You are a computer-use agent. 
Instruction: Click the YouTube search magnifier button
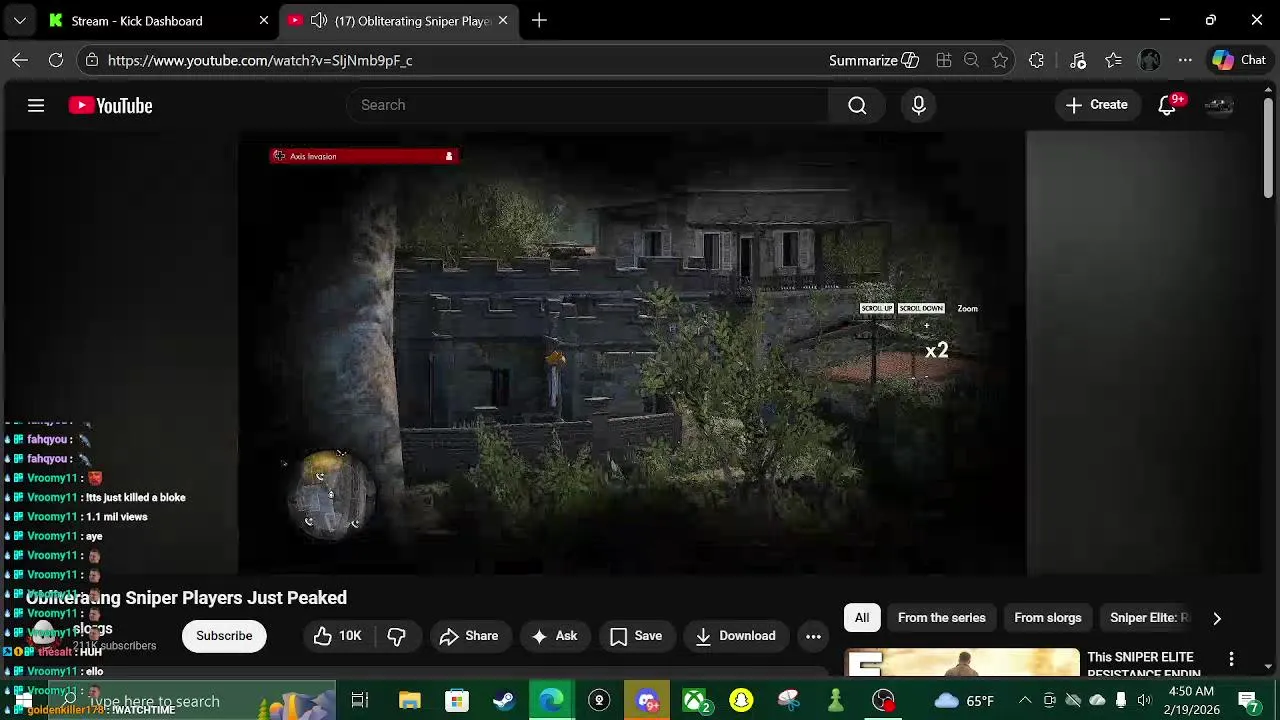coord(857,105)
